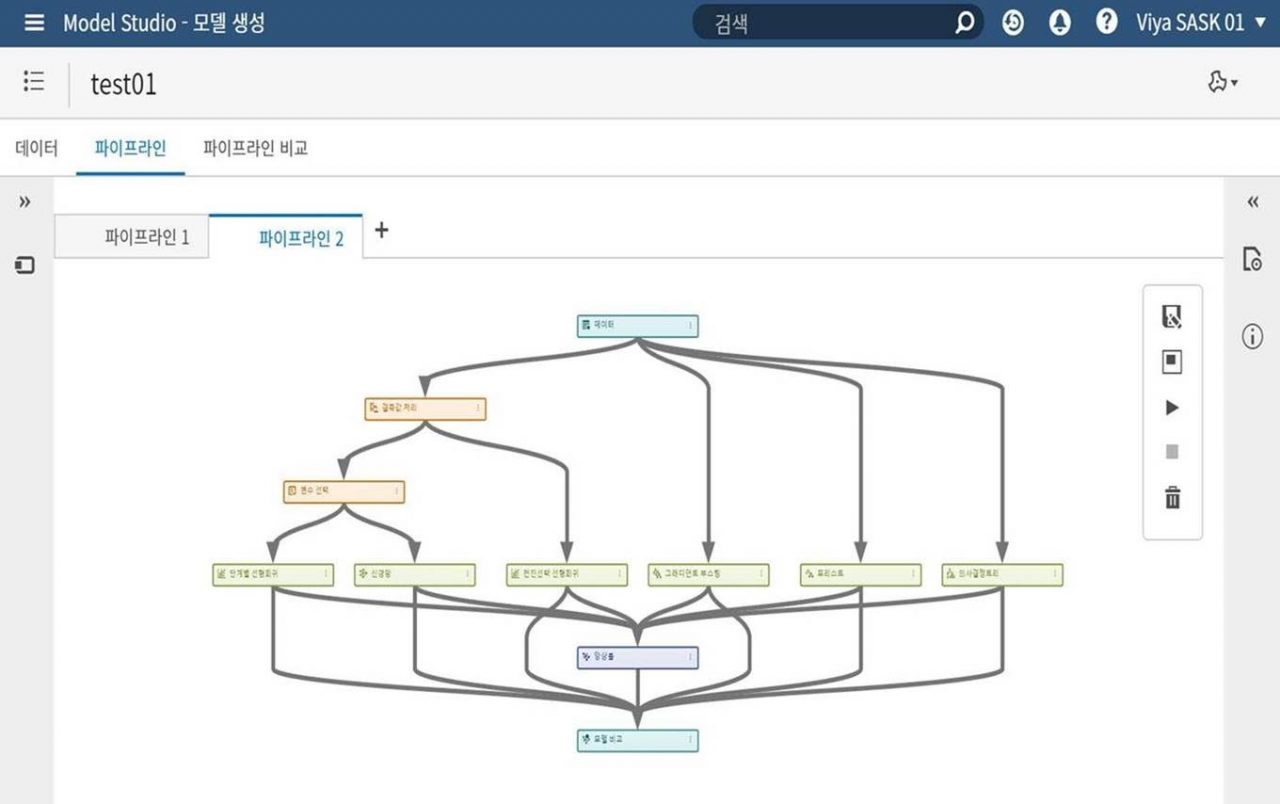Delete the pipeline using the trash icon
The width and height of the screenshot is (1280, 804).
(x=1172, y=497)
